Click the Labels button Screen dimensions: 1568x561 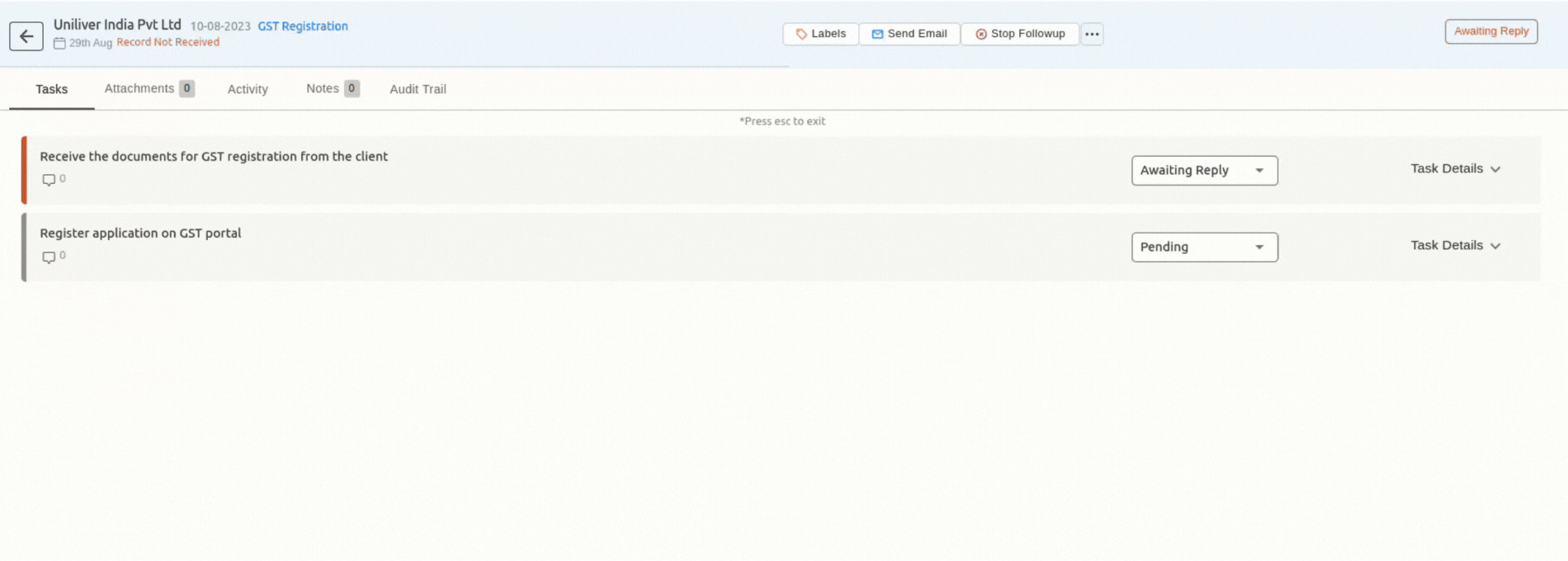pyautogui.click(x=821, y=34)
